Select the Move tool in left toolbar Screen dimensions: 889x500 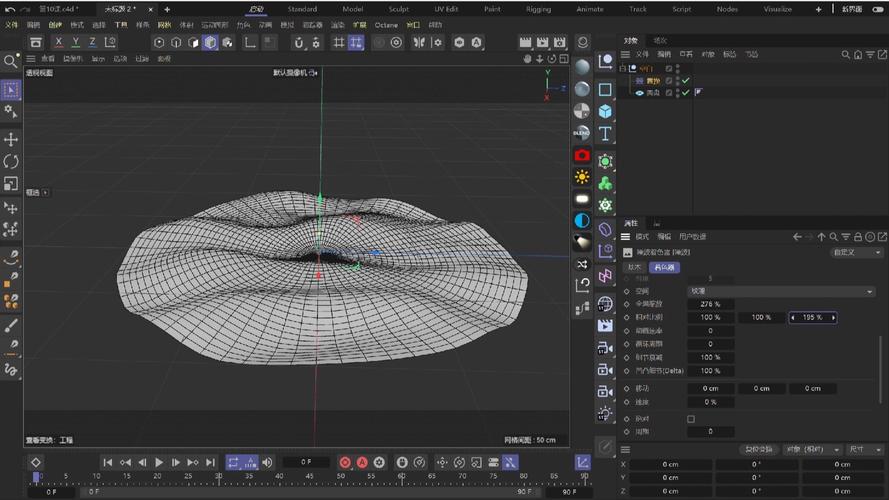click(11, 139)
